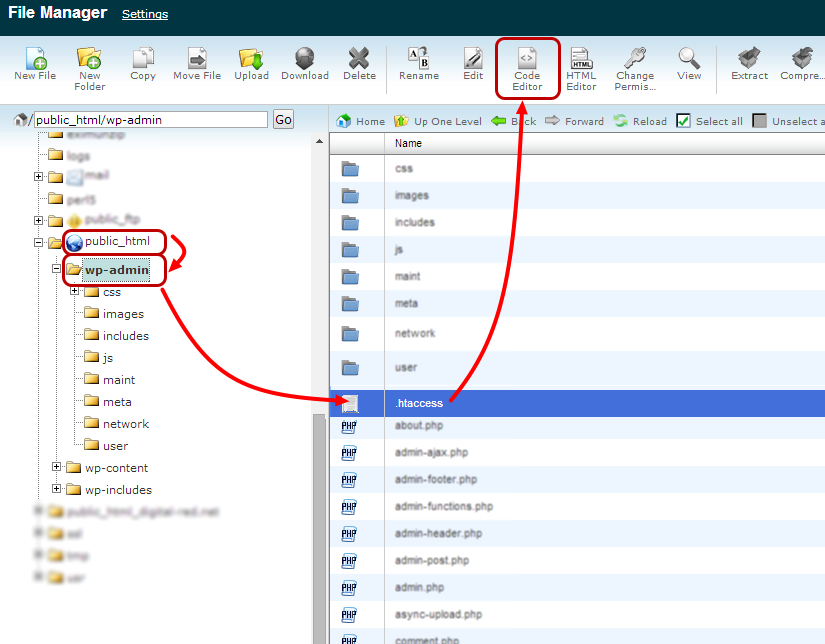Check the Select all checkbox
The height and width of the screenshot is (644, 825).
(x=683, y=121)
